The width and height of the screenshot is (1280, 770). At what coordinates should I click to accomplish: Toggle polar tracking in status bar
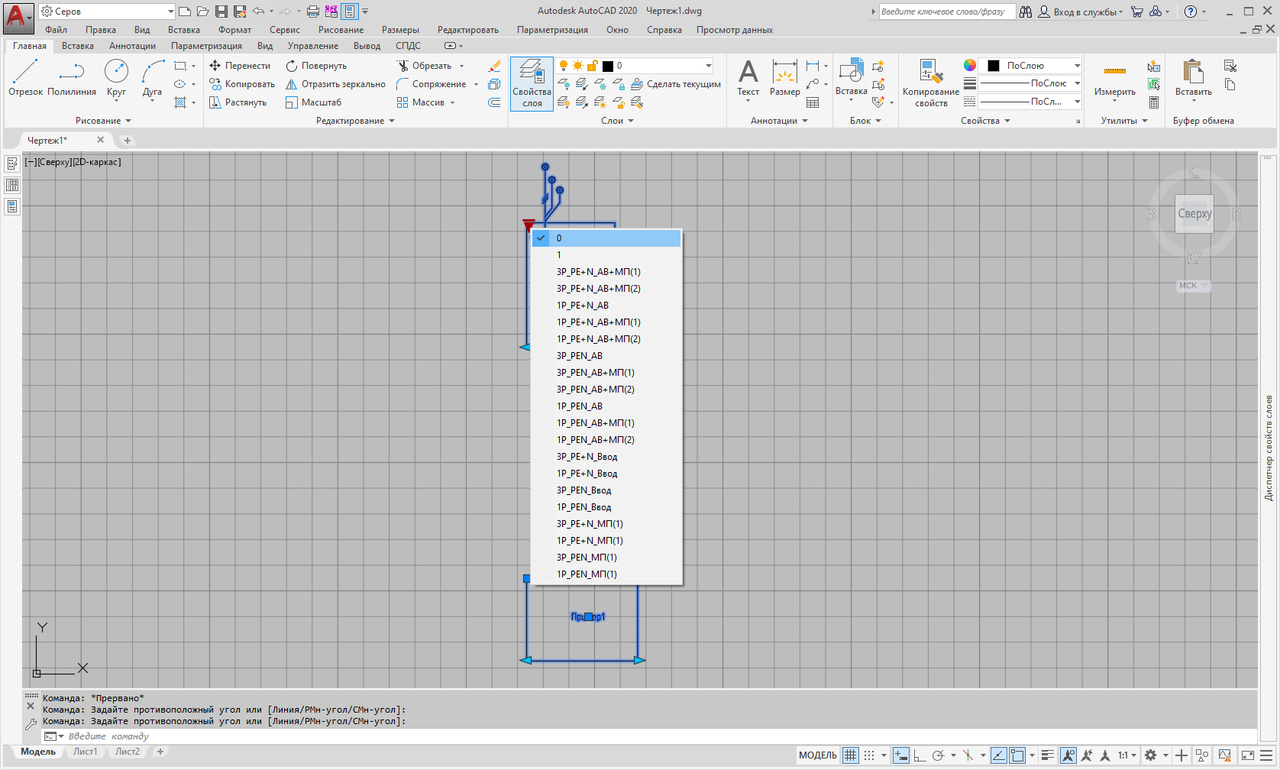(x=940, y=755)
